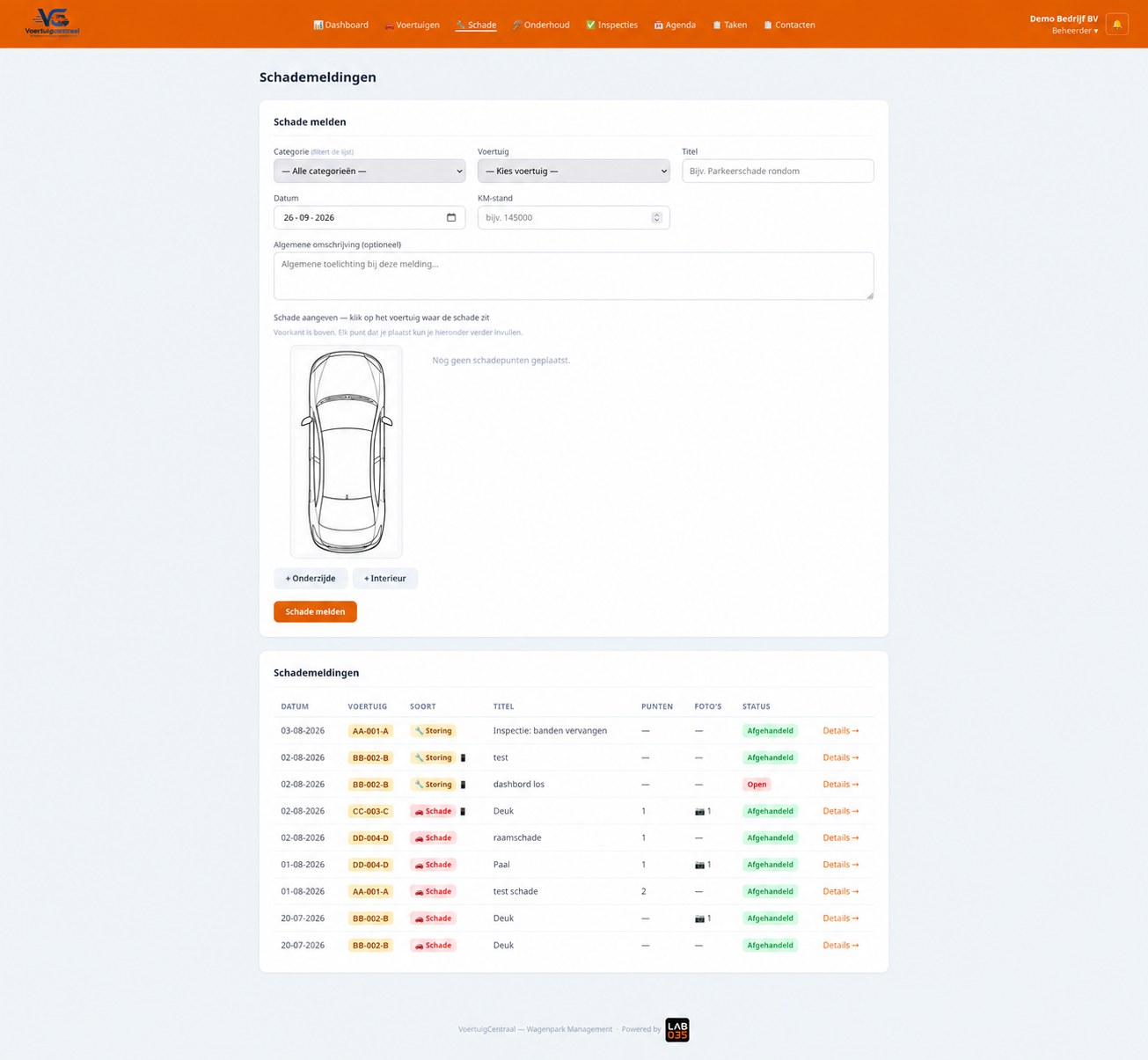This screenshot has height=1060, width=1148.
Task: Click the Datum field showing 26-09-2026
Action: click(x=369, y=217)
